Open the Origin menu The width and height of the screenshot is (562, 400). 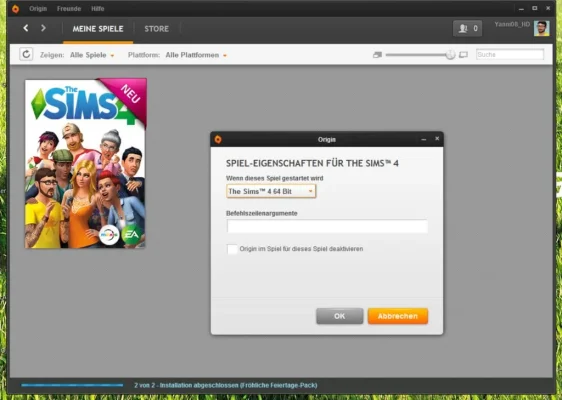(x=38, y=9)
